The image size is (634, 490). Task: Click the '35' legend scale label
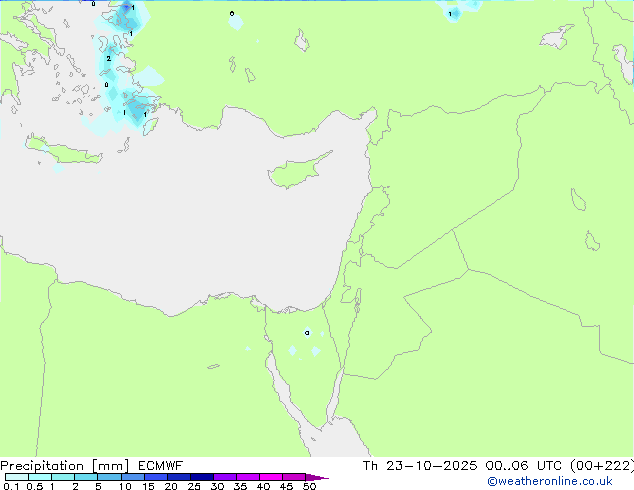(x=240, y=486)
